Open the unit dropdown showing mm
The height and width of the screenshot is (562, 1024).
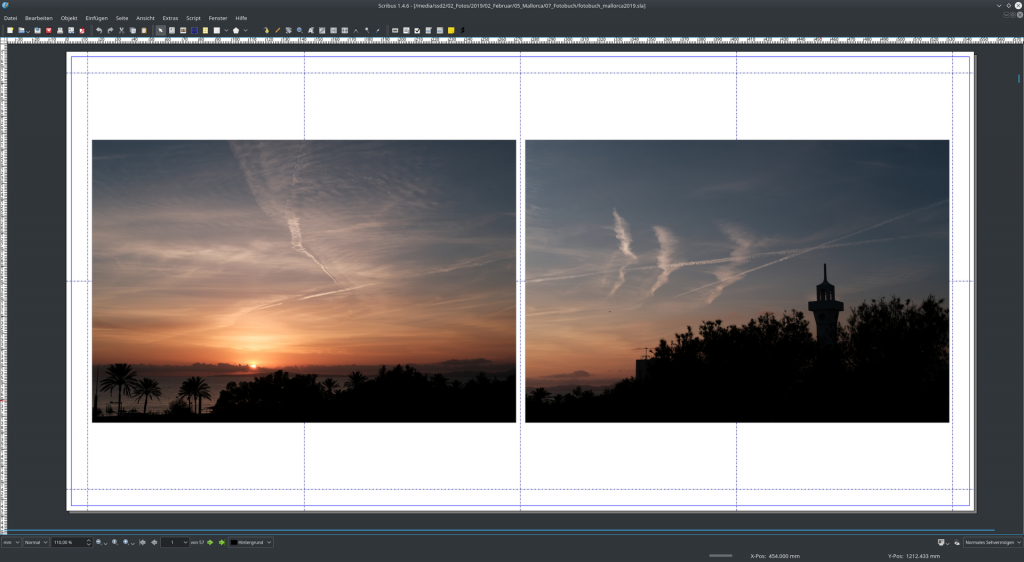click(11, 542)
